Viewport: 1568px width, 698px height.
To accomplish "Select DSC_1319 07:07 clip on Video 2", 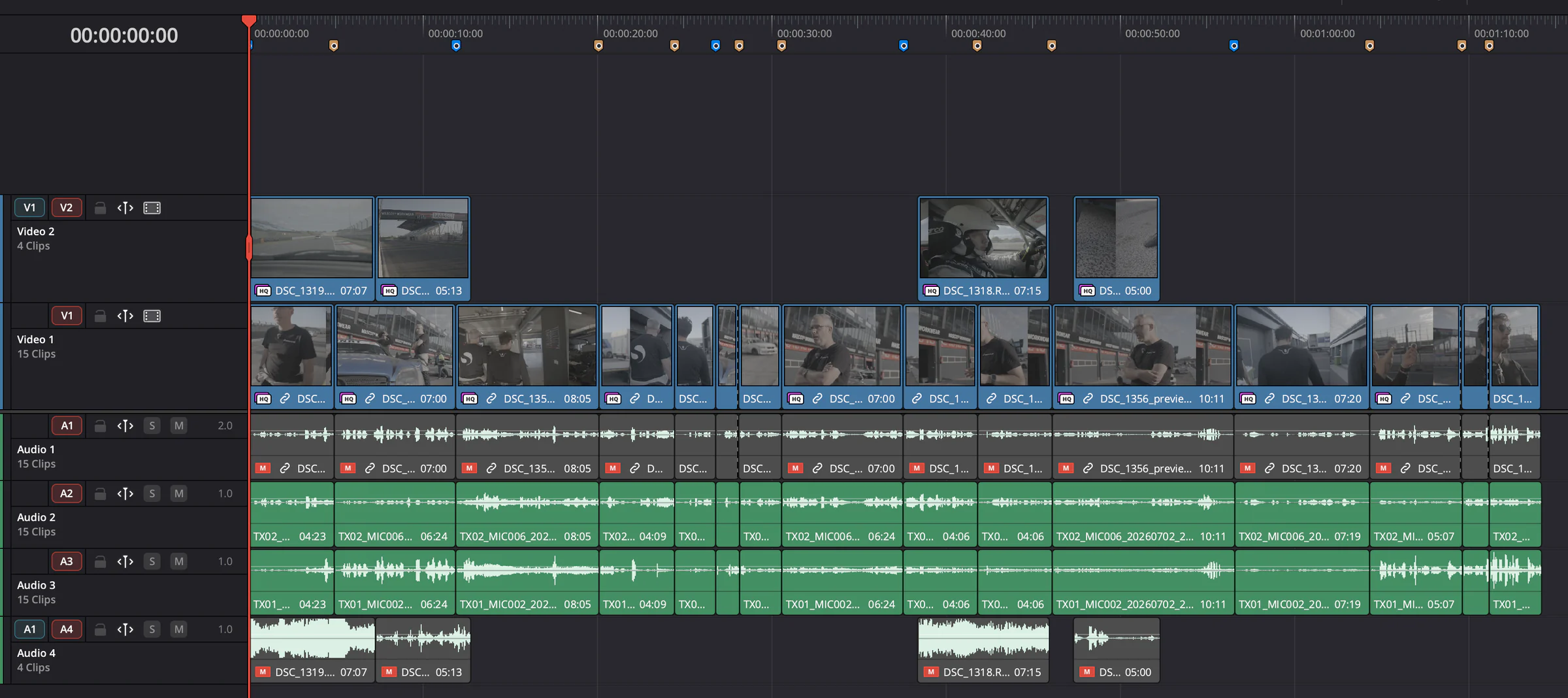I will coord(312,248).
